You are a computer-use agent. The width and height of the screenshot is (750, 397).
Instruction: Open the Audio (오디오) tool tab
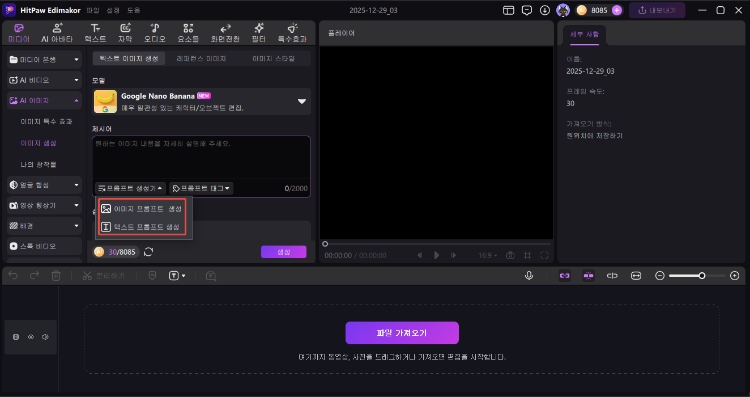pos(155,33)
